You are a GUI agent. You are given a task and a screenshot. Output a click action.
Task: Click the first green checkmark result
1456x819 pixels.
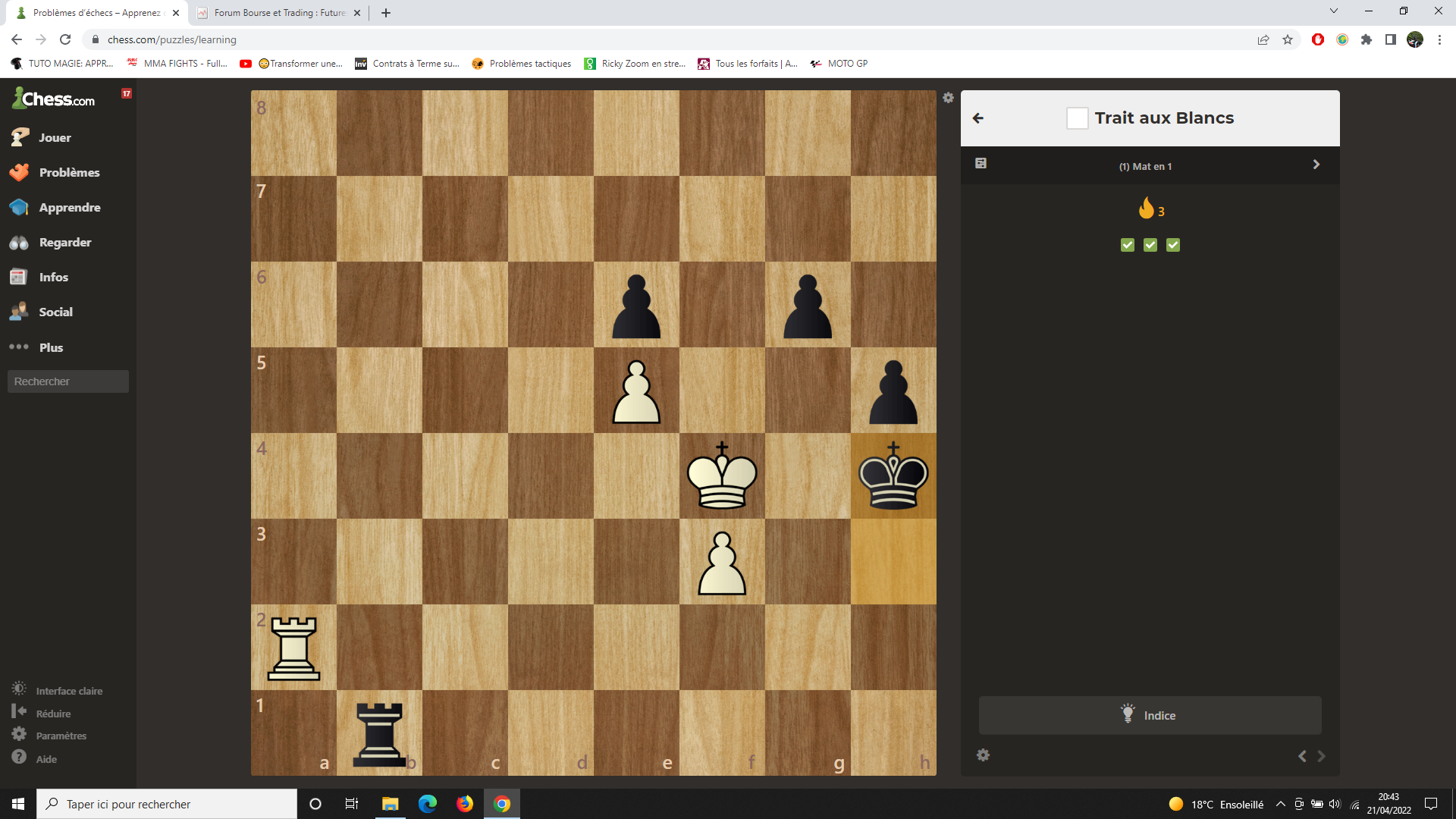coord(1128,245)
